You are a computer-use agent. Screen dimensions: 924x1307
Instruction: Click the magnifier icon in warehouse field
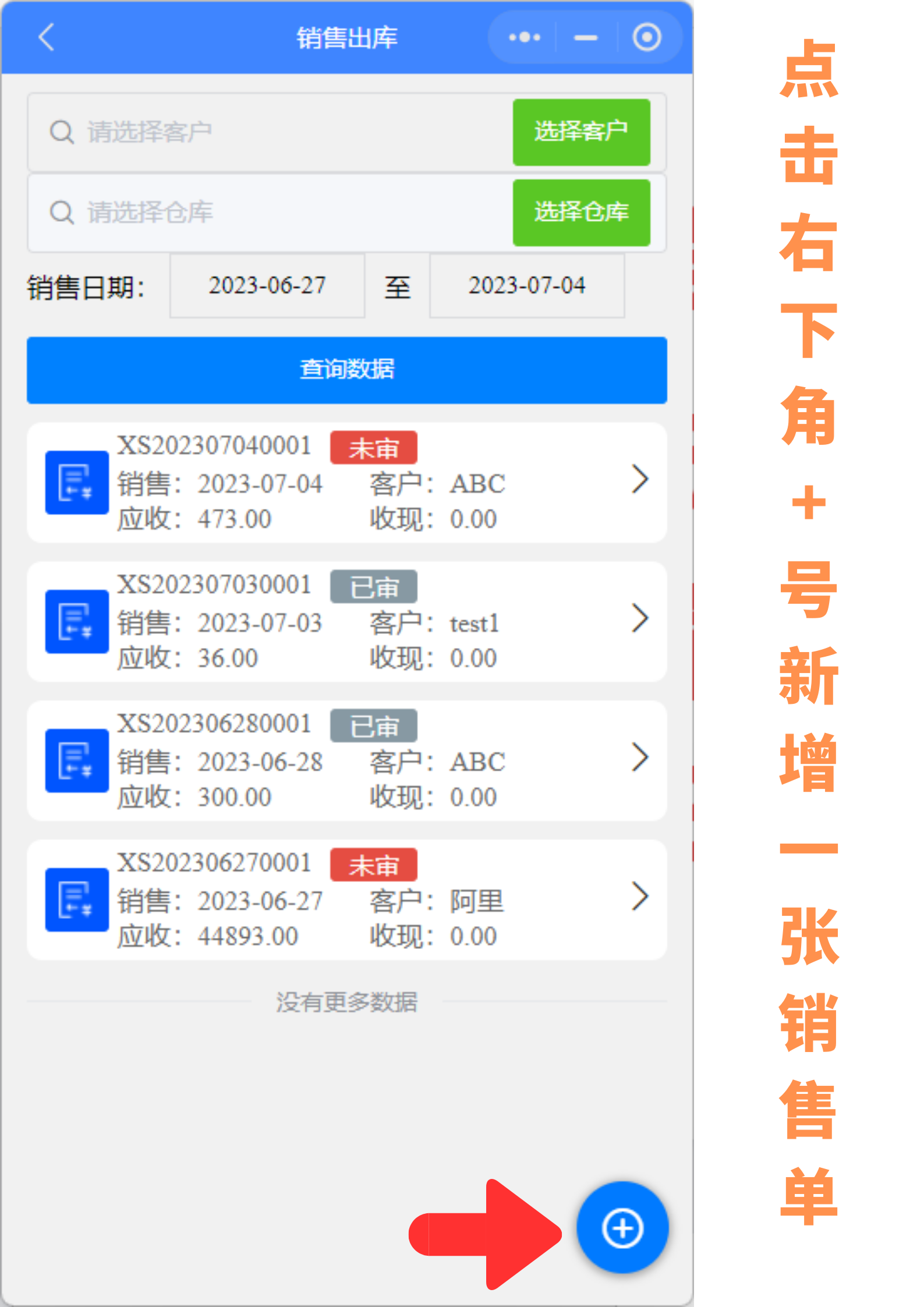(x=62, y=212)
